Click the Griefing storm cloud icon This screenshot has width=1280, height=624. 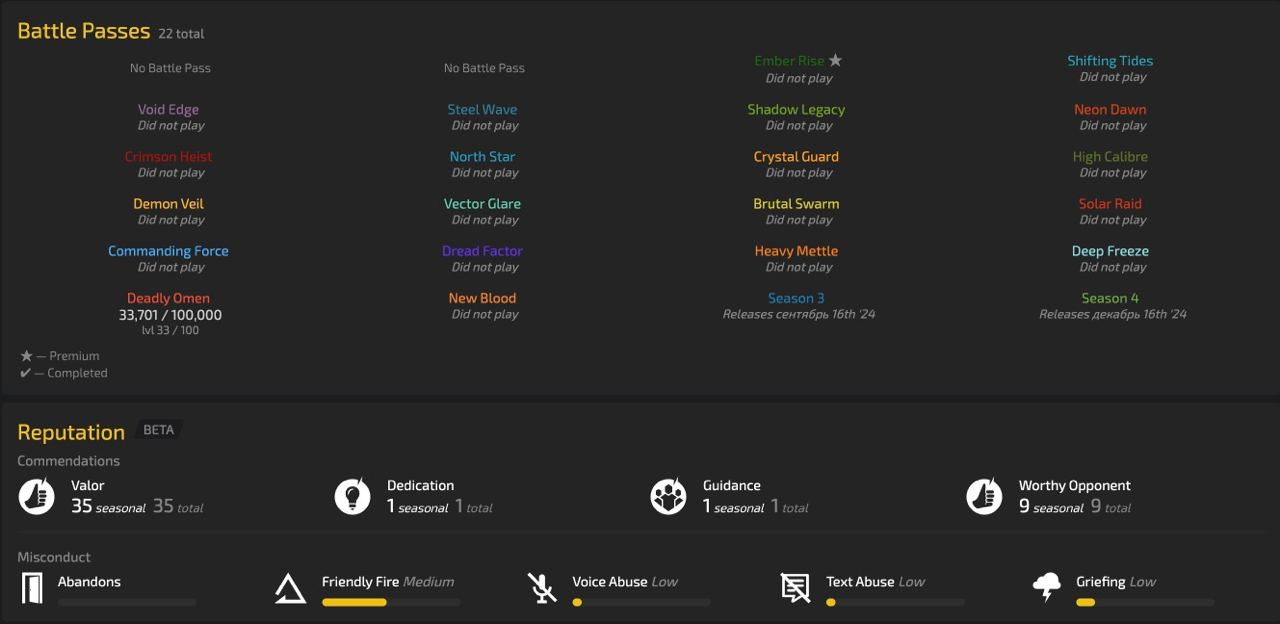[x=1046, y=588]
